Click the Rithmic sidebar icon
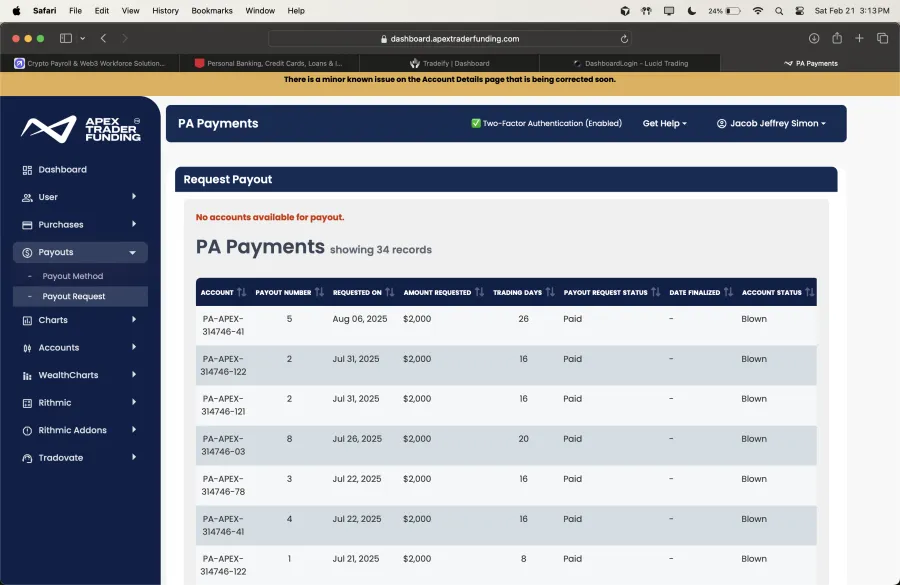This screenshot has height=585, width=900. tap(27, 403)
